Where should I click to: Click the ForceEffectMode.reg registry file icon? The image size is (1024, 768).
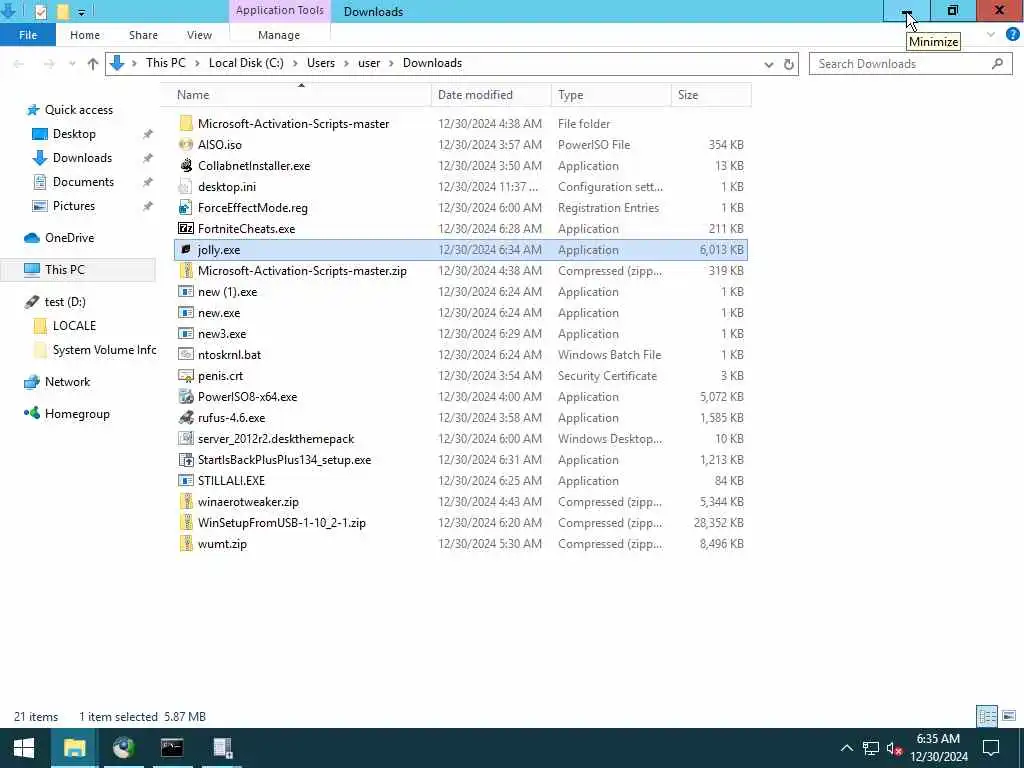point(186,208)
